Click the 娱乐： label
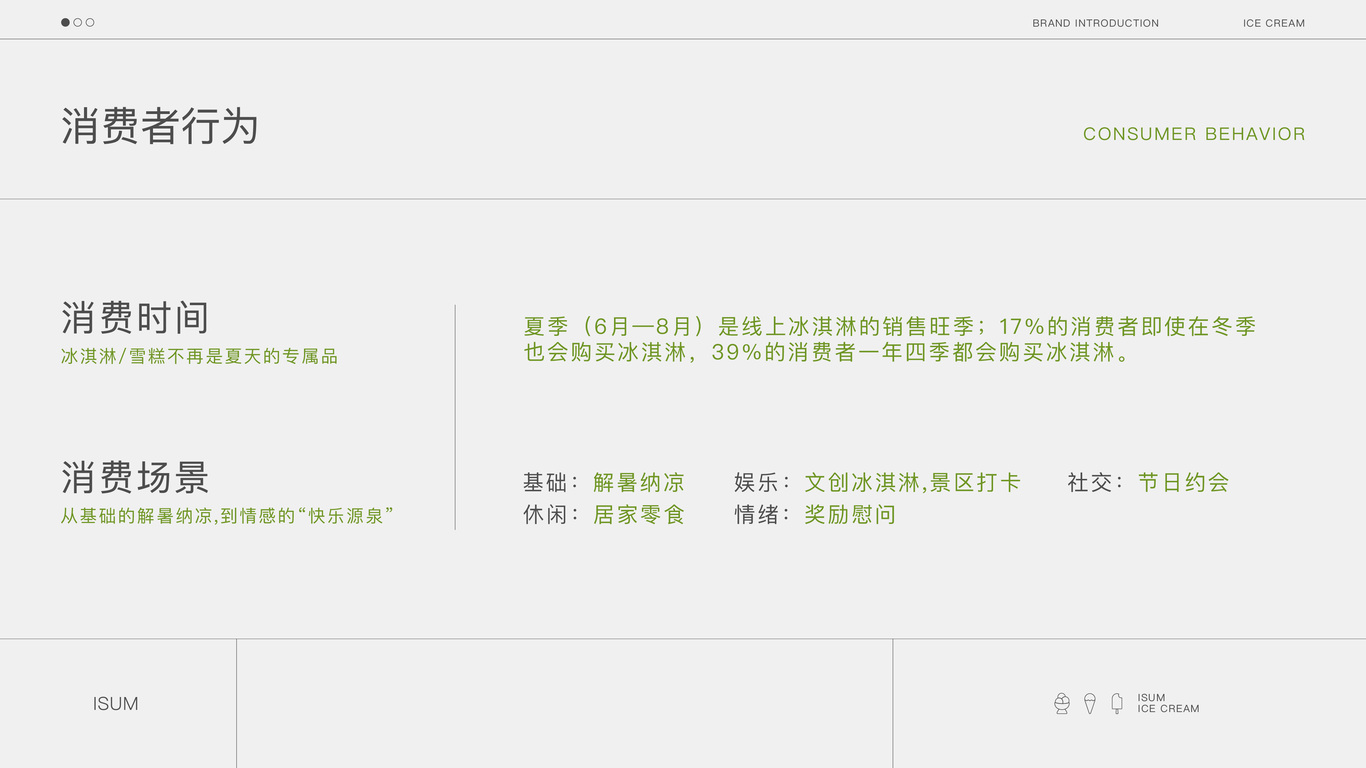Image resolution: width=1366 pixels, height=768 pixels. pos(763,483)
